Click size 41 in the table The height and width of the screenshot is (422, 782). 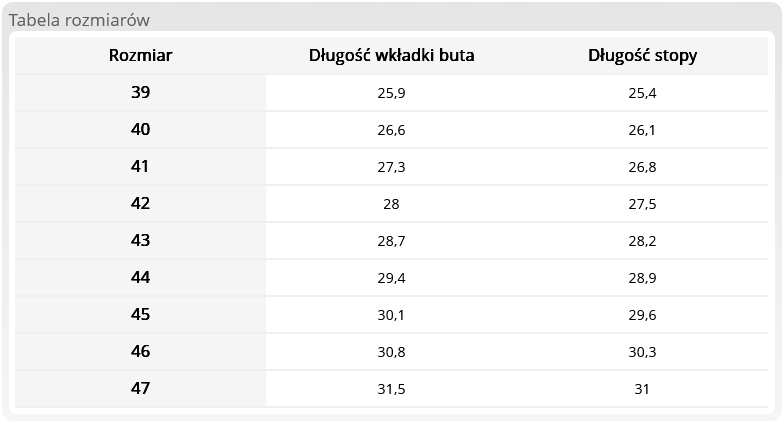140,167
